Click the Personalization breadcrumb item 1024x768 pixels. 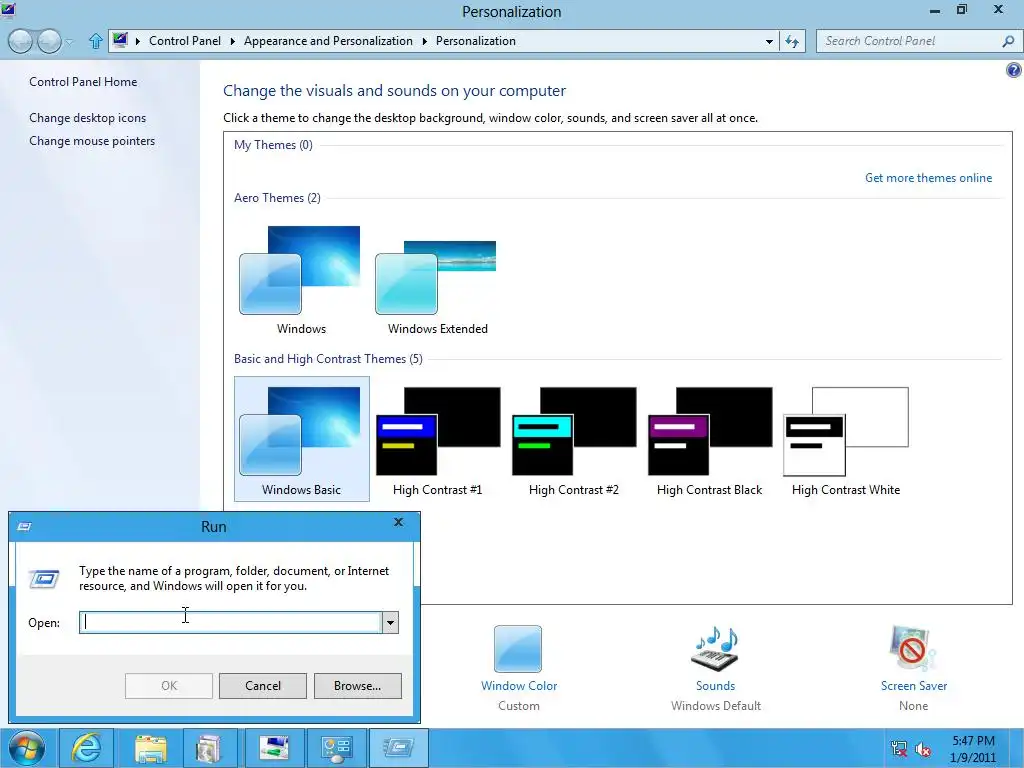[475, 40]
